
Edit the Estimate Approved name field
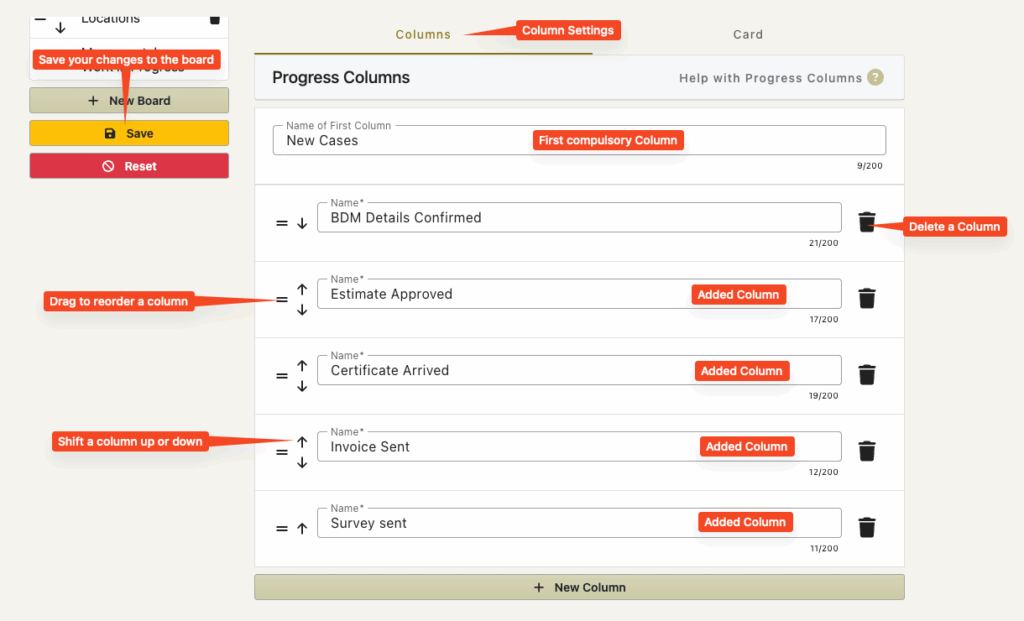[579, 294]
